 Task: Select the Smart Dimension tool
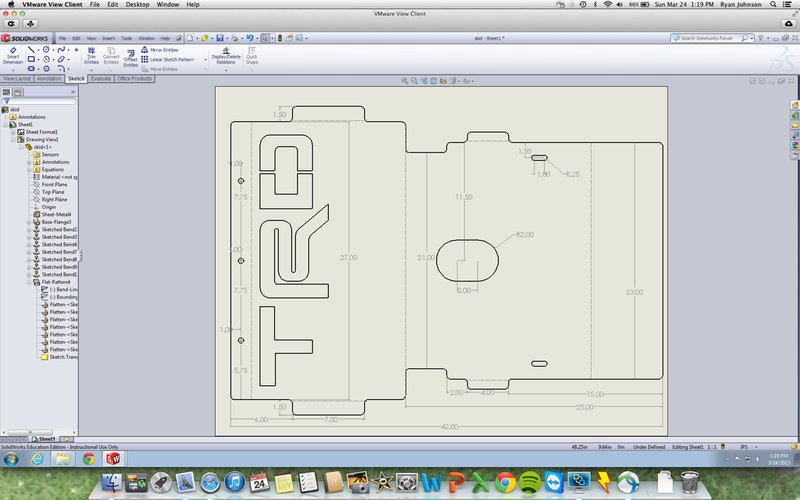click(13, 56)
